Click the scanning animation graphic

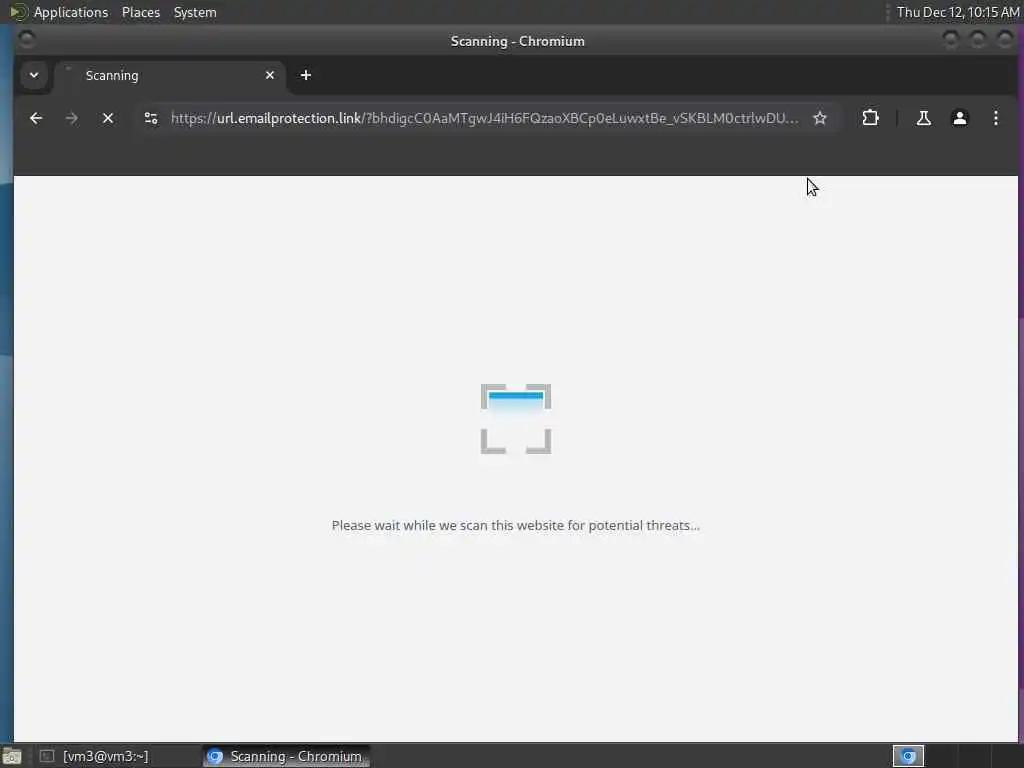(516, 419)
